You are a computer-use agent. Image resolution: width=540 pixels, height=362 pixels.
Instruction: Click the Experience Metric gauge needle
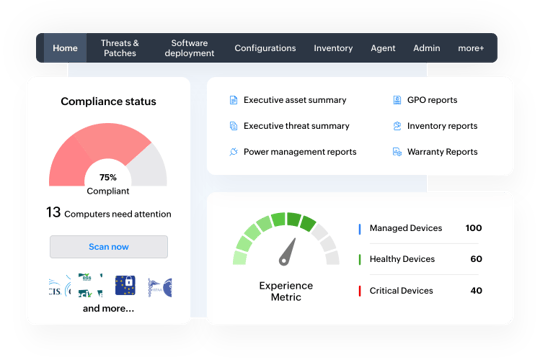tap(288, 252)
